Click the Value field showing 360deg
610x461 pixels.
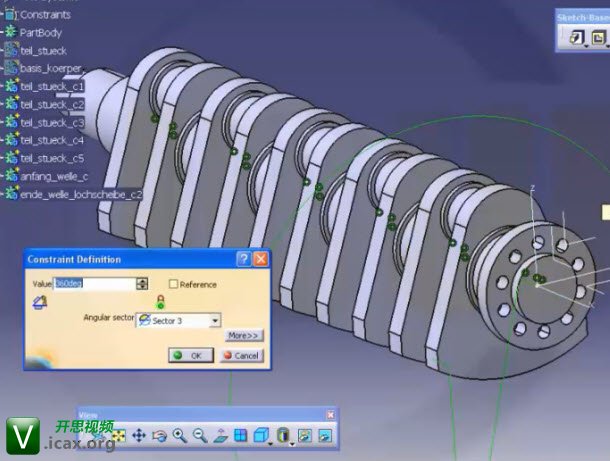pyautogui.click(x=95, y=284)
